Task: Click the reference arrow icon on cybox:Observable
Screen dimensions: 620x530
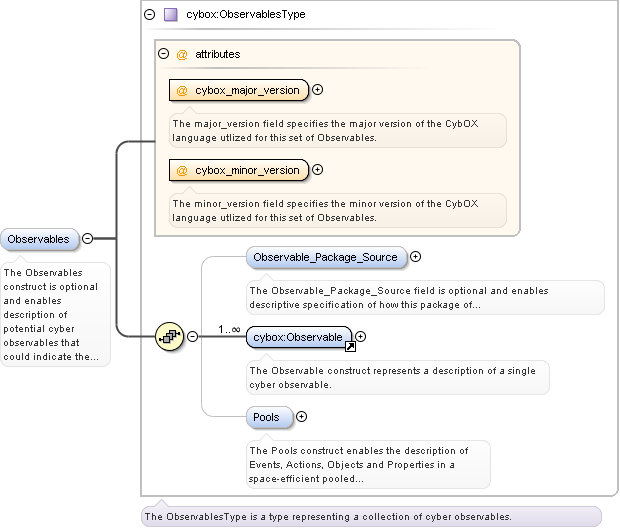Action: 350,346
